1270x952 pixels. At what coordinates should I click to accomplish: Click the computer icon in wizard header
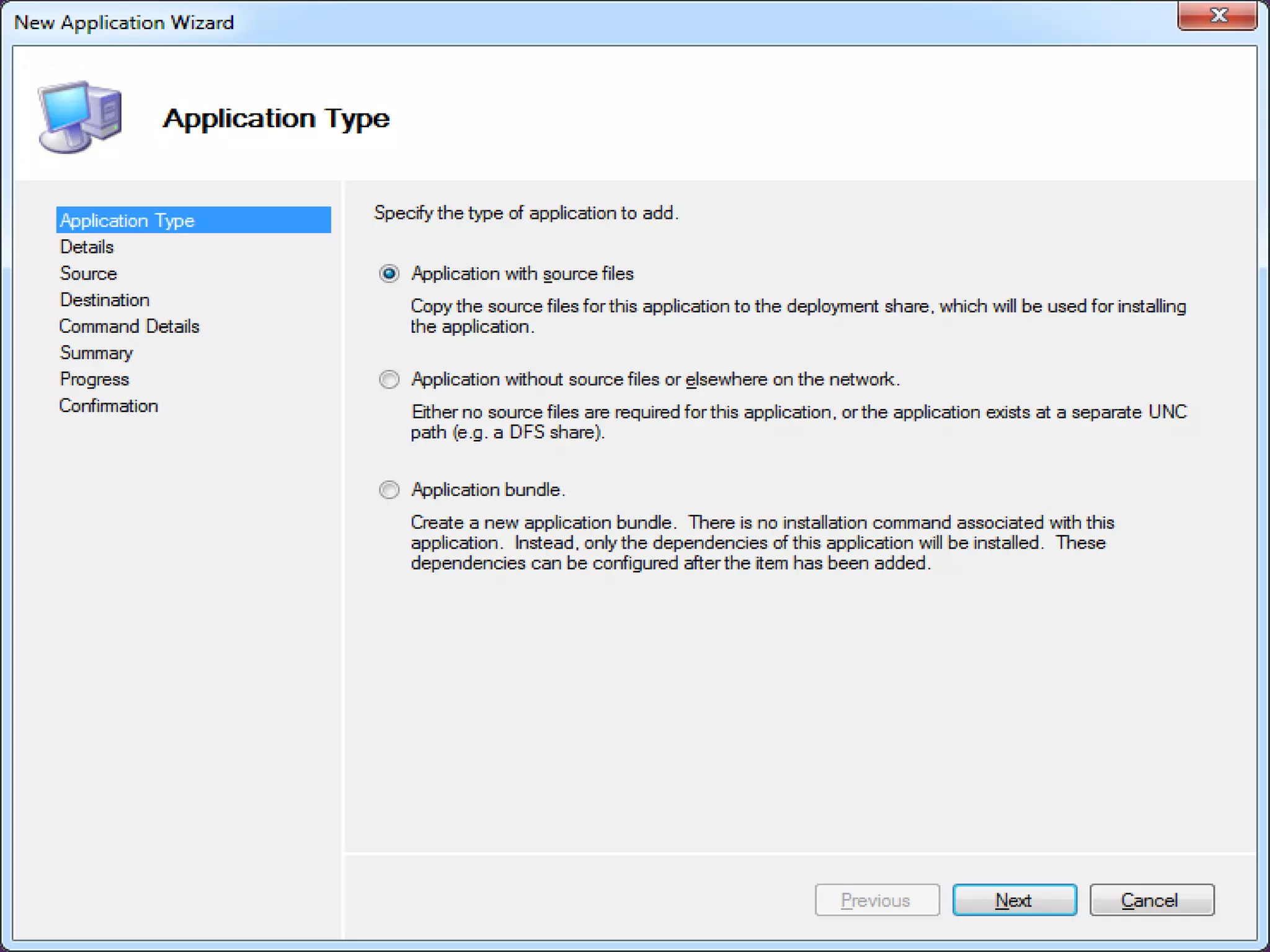click(x=81, y=117)
